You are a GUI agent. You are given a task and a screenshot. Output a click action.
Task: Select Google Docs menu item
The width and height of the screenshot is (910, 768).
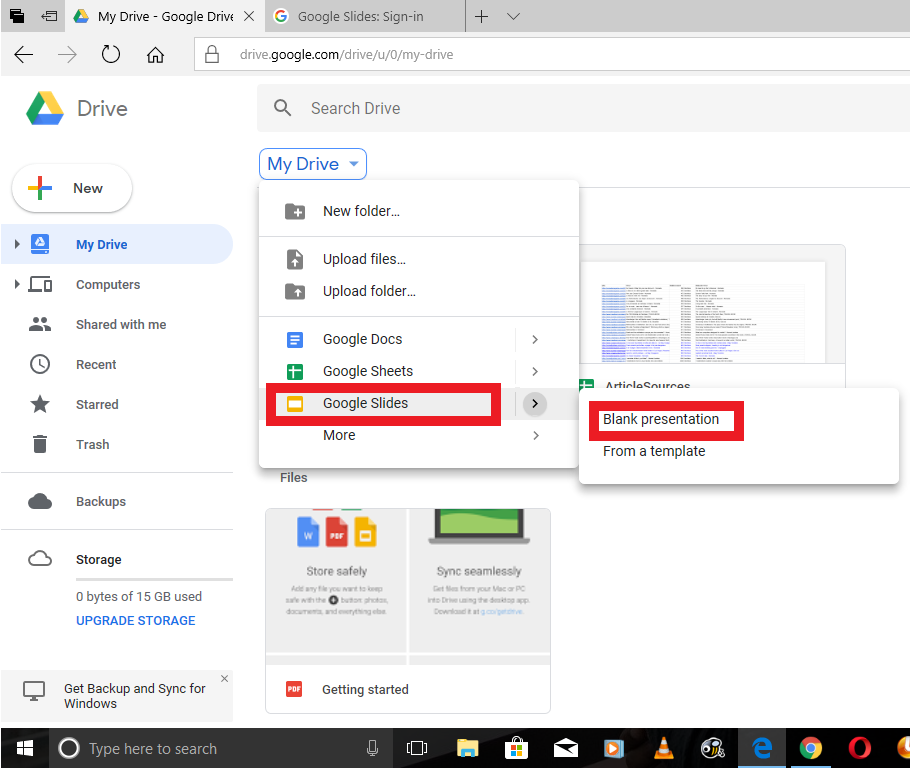pyautogui.click(x=418, y=339)
